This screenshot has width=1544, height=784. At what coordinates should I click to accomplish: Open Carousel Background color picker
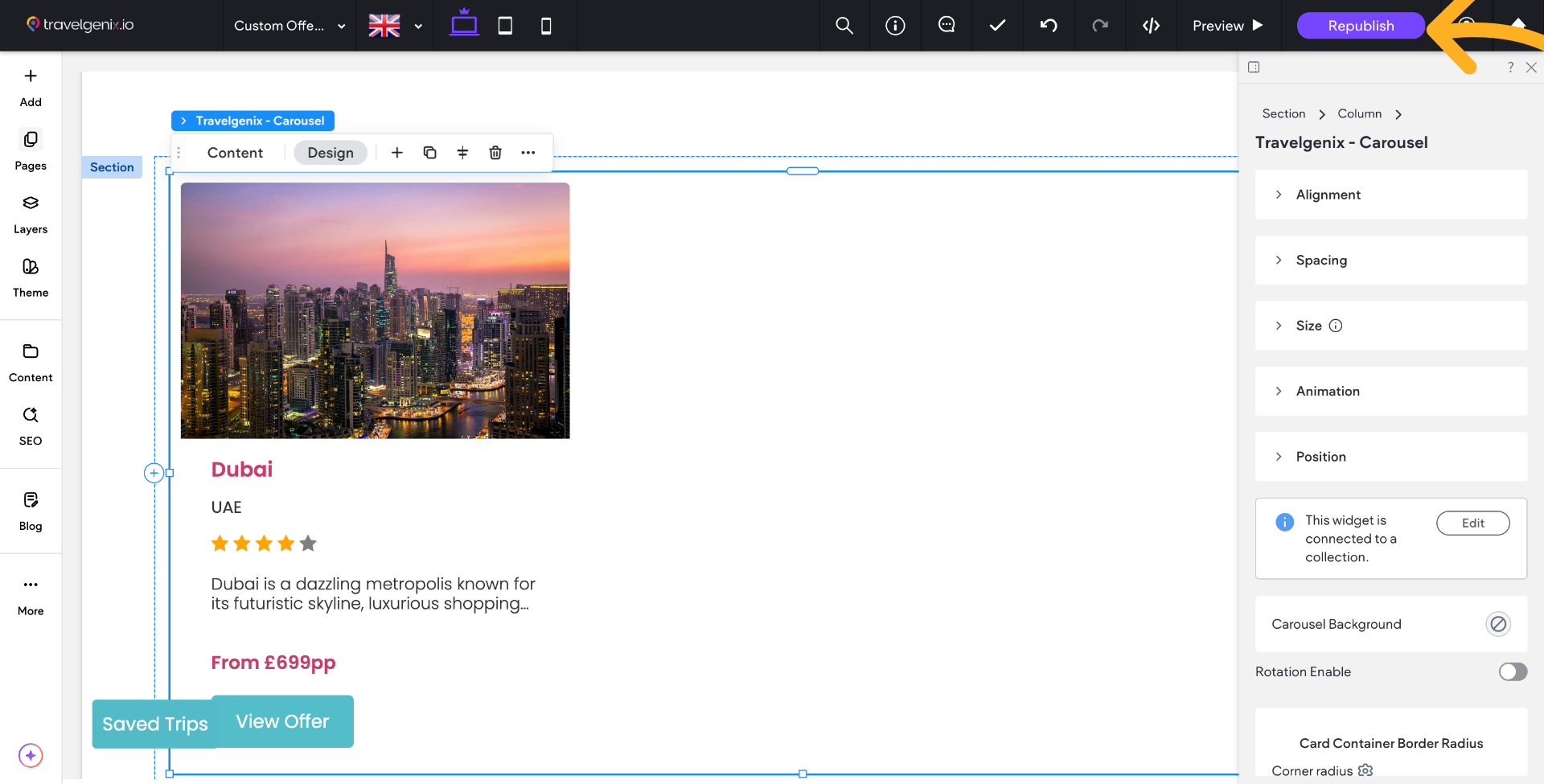coord(1497,624)
